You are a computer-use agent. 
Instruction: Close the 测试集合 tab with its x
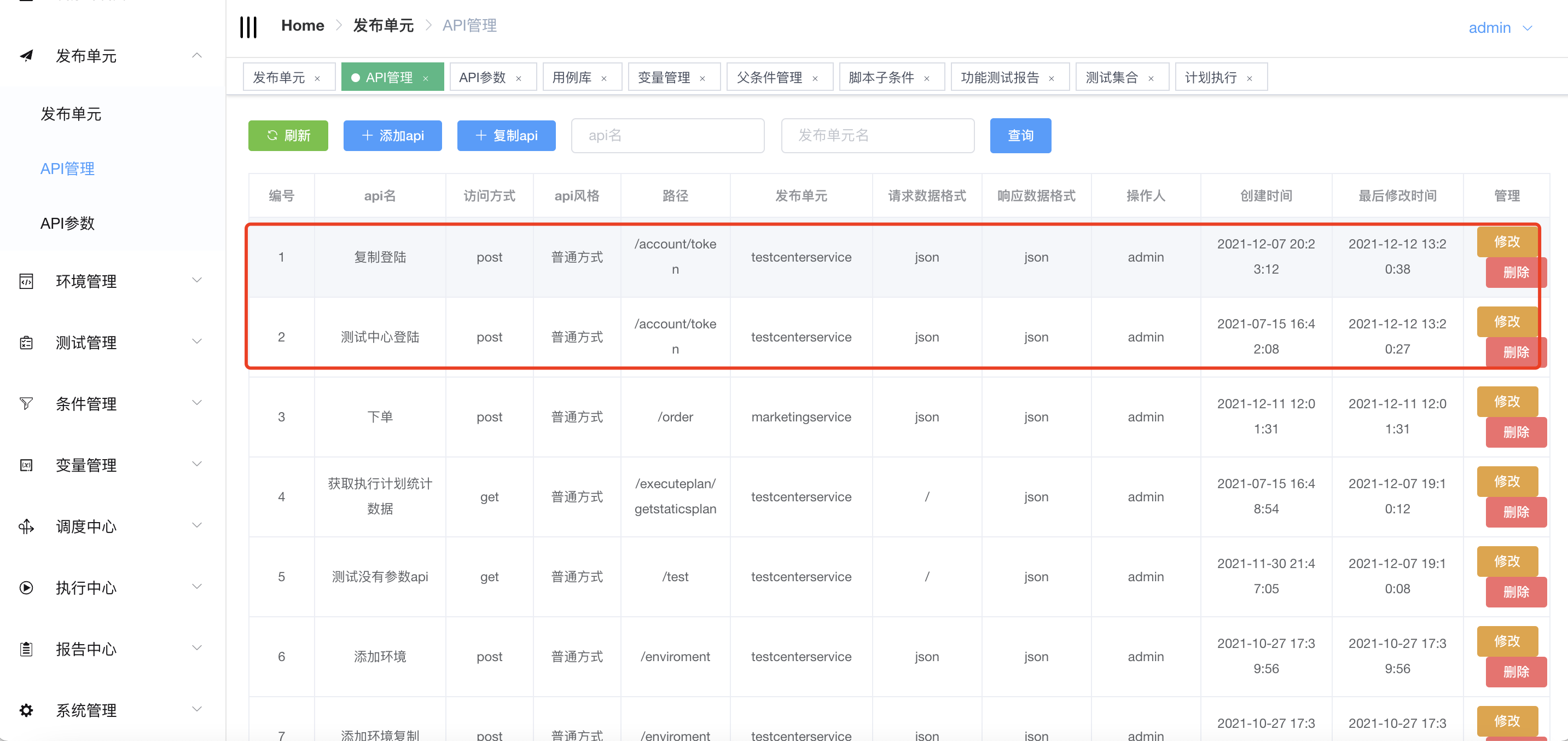click(1151, 79)
